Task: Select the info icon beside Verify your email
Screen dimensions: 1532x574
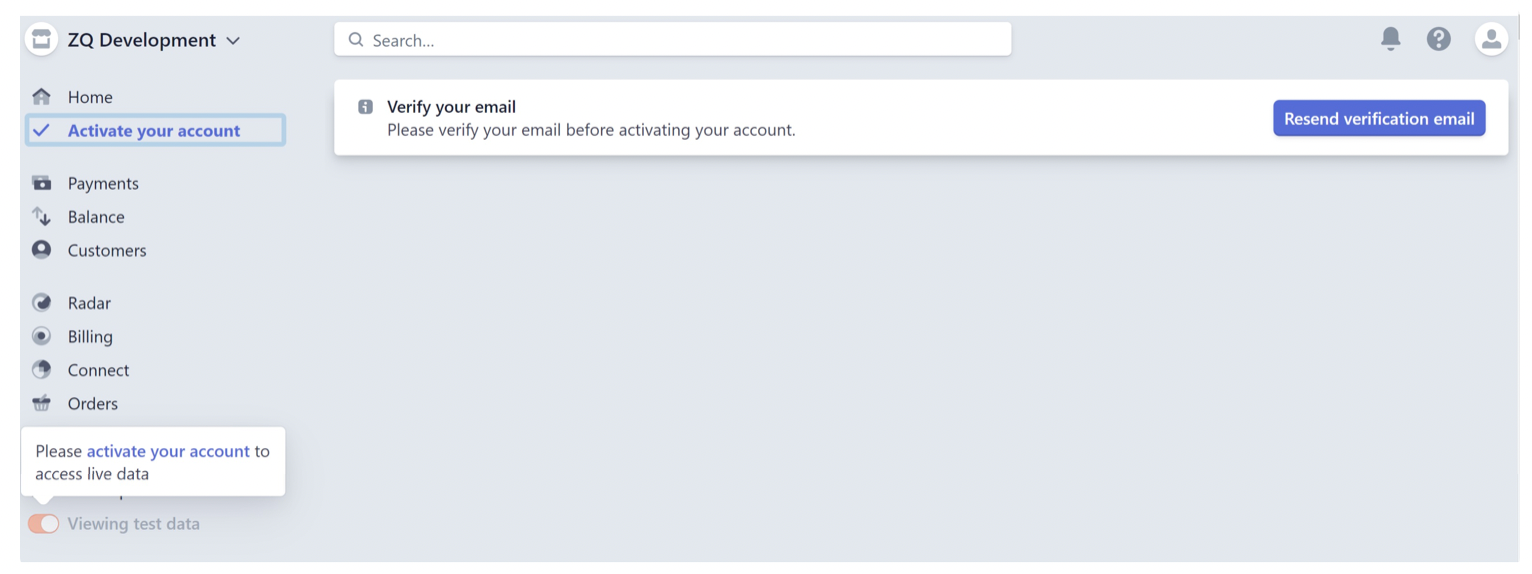Action: pos(365,107)
